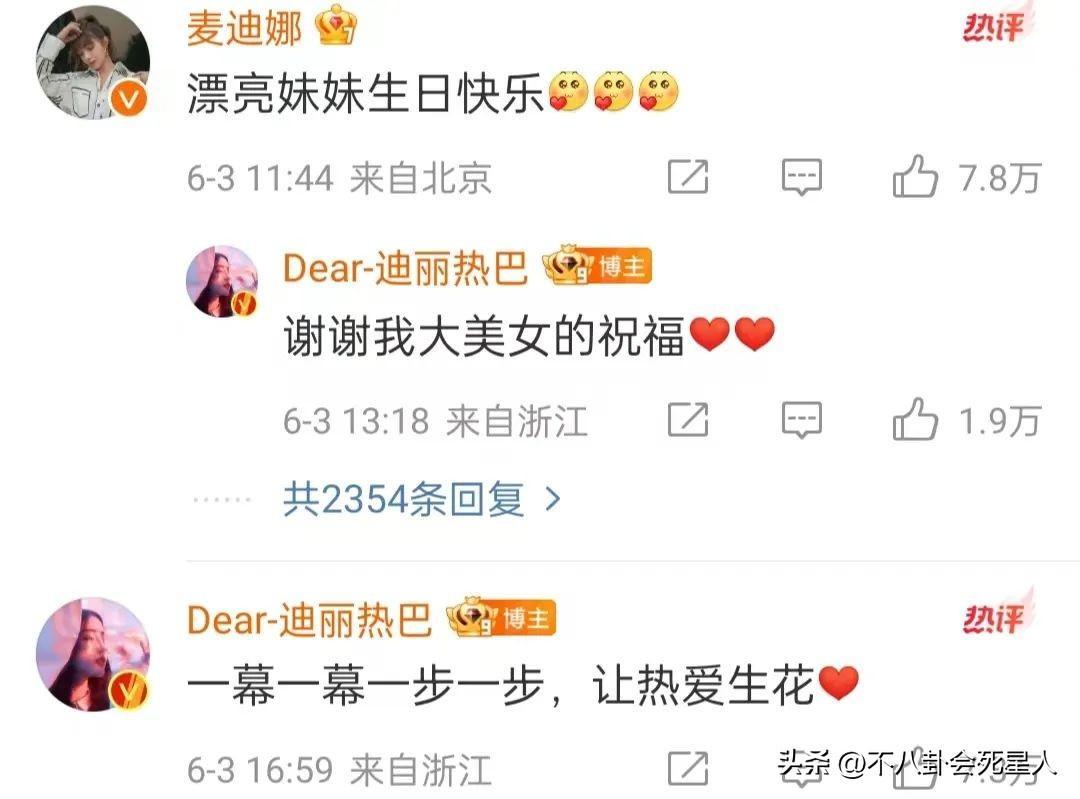
Task: Tap the crown badge next to 麦迪娜
Action: pyautogui.click(x=335, y=25)
